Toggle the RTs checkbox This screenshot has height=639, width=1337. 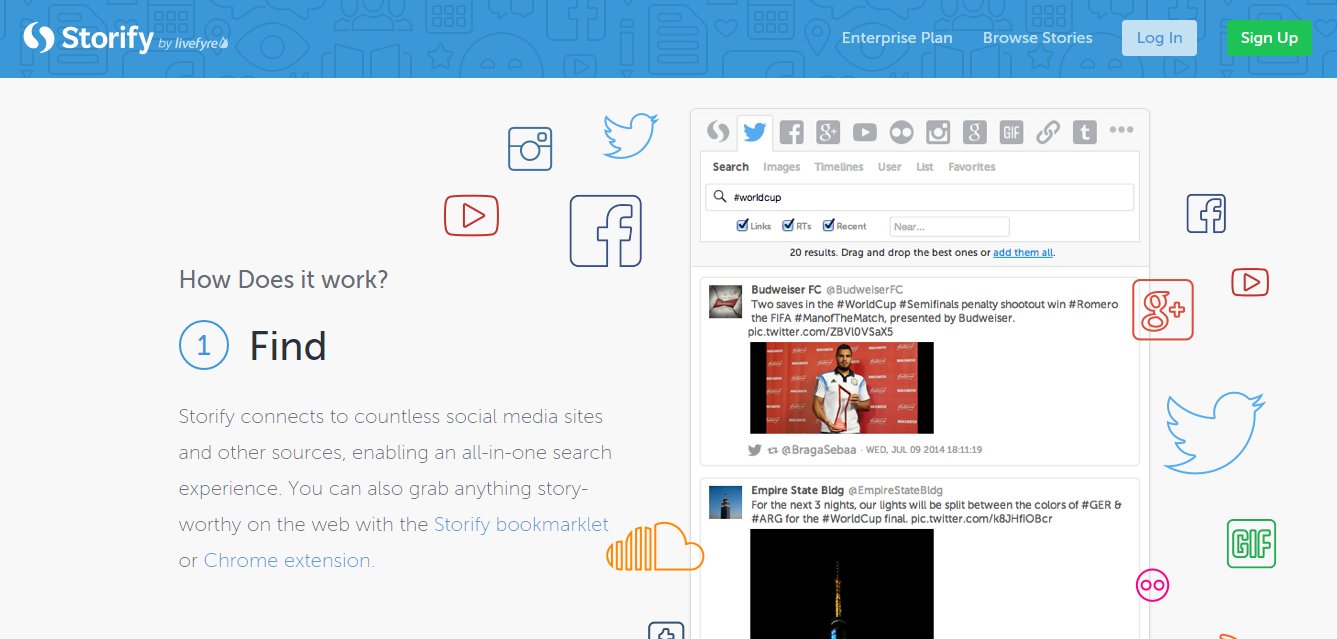click(x=789, y=226)
